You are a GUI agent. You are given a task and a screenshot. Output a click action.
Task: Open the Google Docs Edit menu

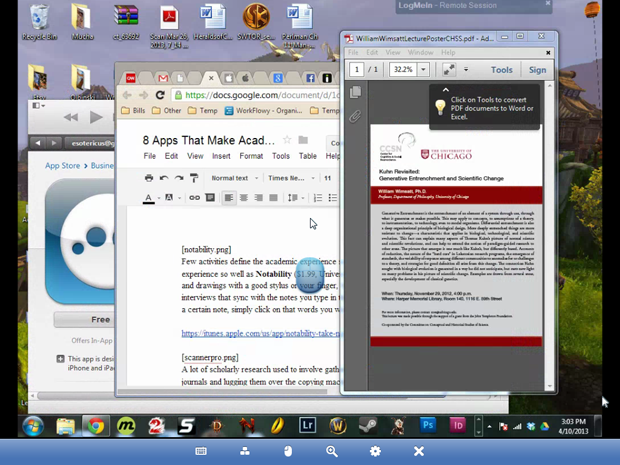[171, 156]
